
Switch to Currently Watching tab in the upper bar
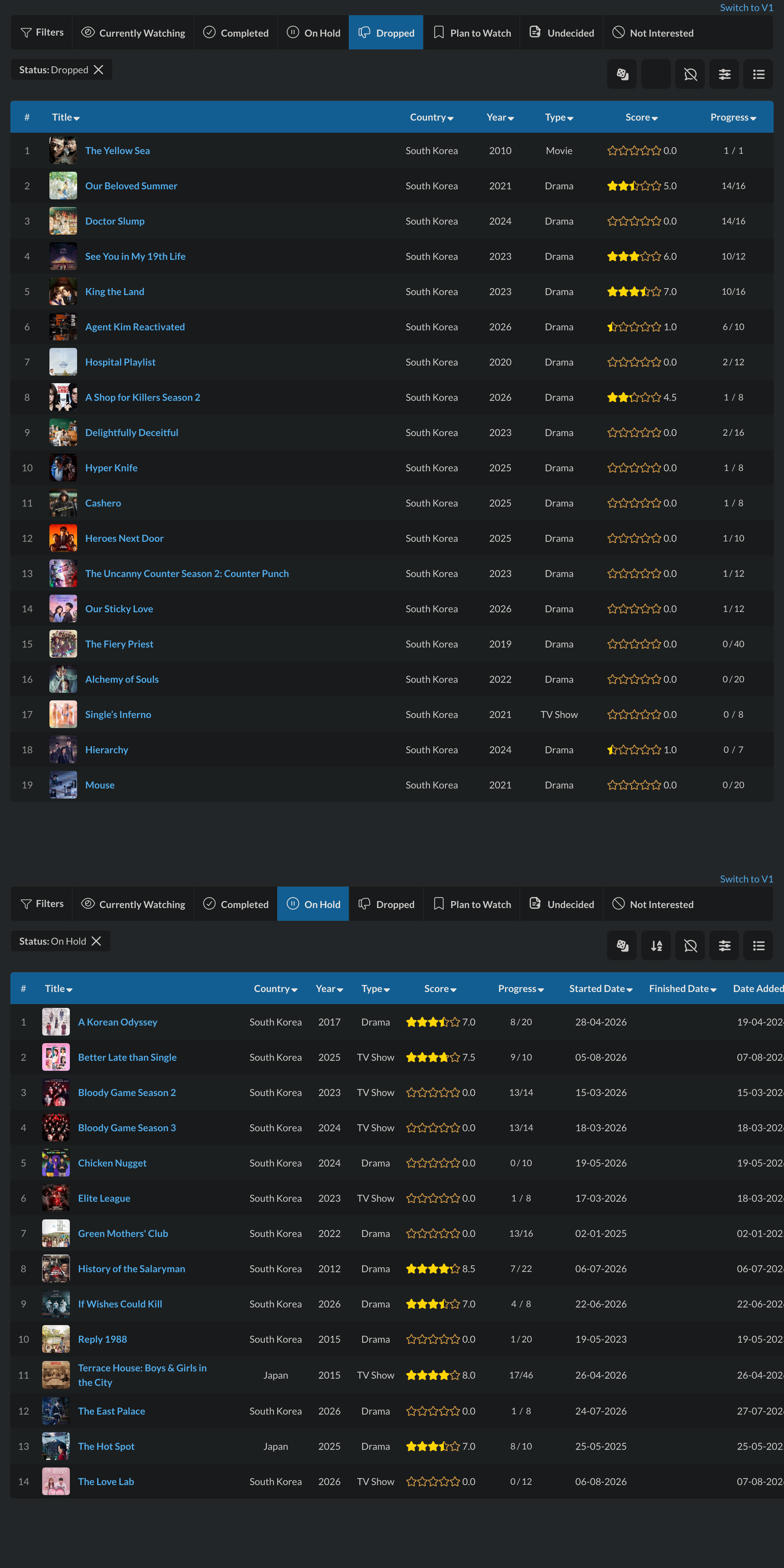pyautogui.click(x=133, y=32)
